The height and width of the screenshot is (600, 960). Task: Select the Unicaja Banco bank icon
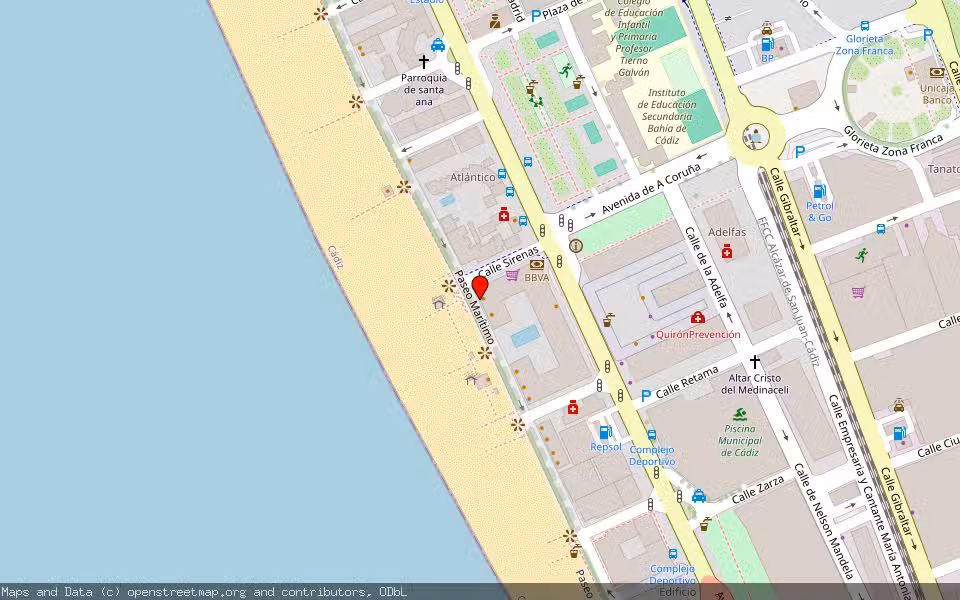[937, 73]
